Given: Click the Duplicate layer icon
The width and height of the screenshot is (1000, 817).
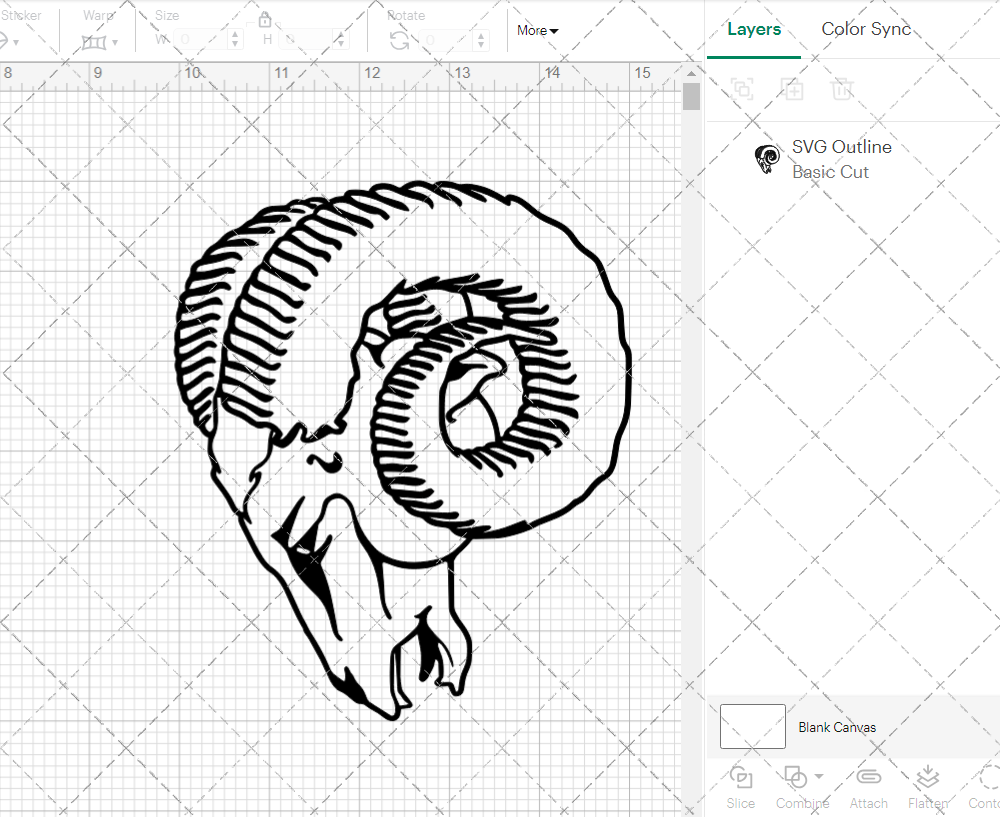Looking at the screenshot, I should click(x=792, y=89).
